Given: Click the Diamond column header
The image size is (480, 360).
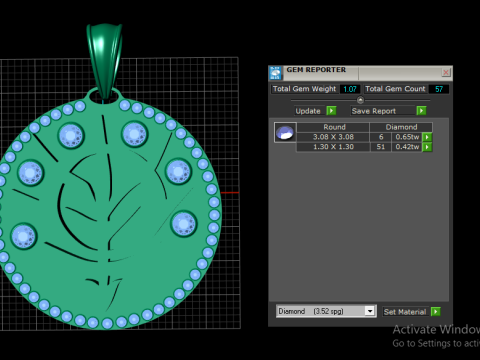Looking at the screenshot, I should pos(401,127).
